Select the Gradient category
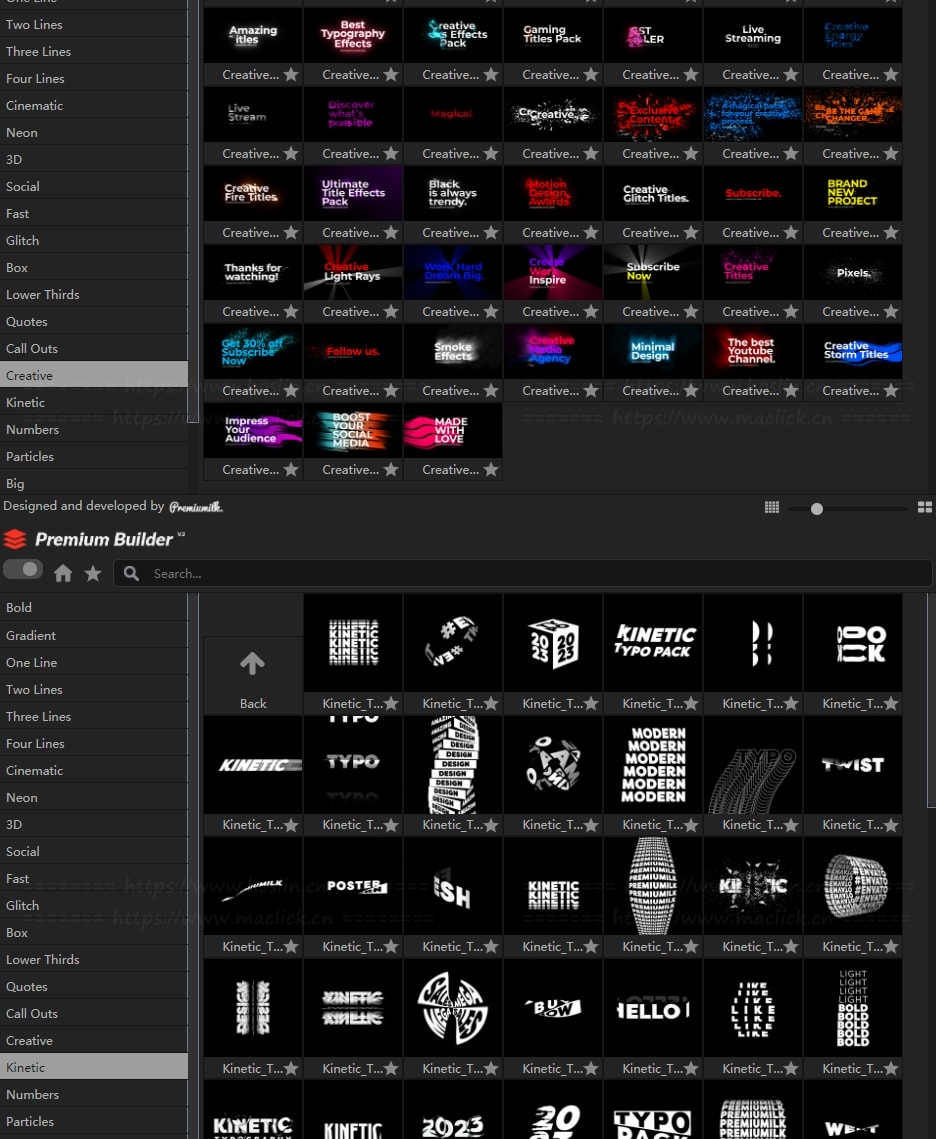 point(94,635)
